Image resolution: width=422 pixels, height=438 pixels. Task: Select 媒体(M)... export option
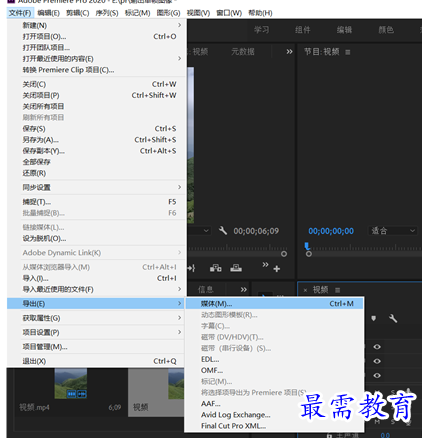click(x=274, y=304)
